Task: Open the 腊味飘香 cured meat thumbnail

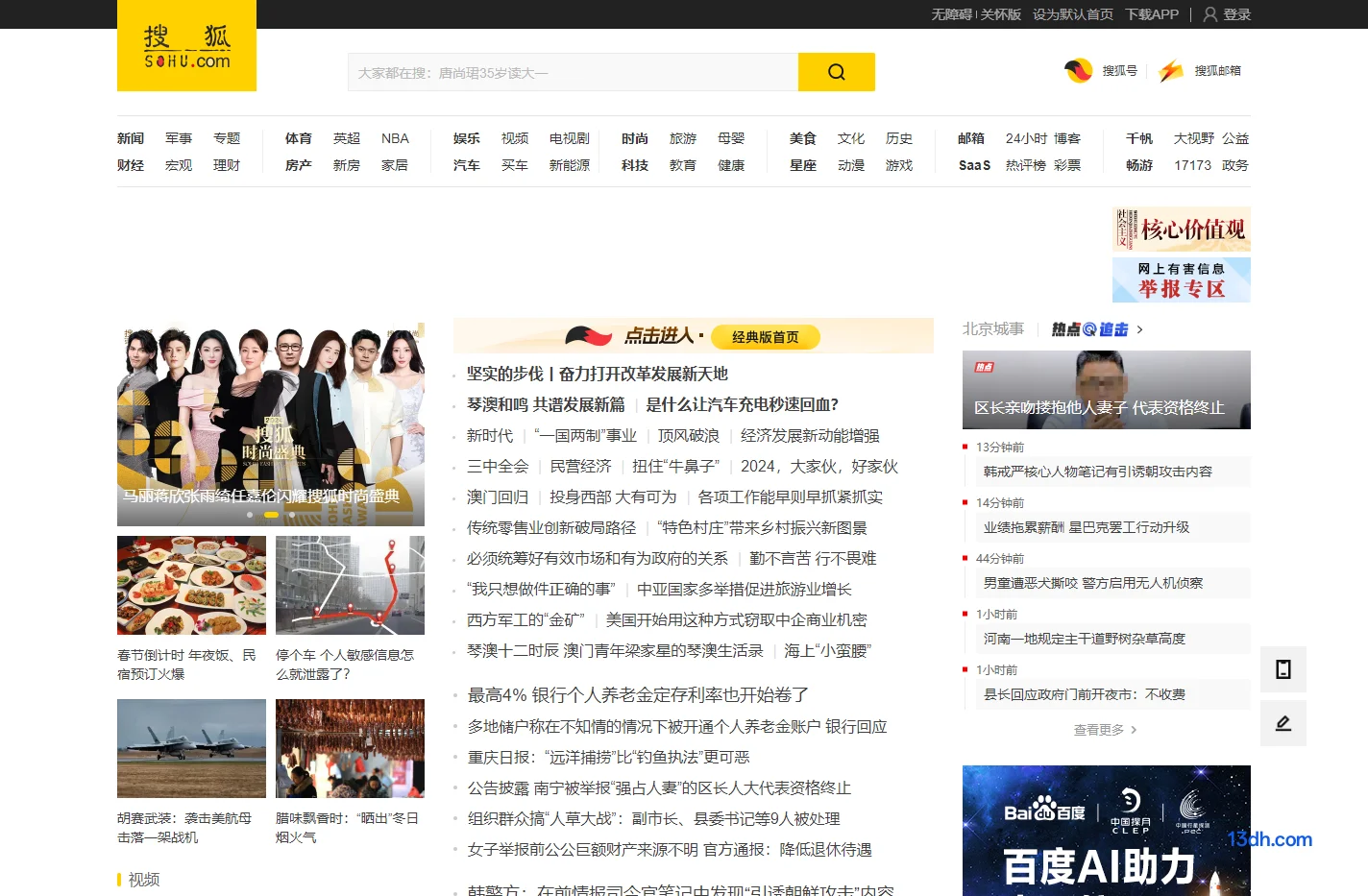Action: pyautogui.click(x=350, y=748)
